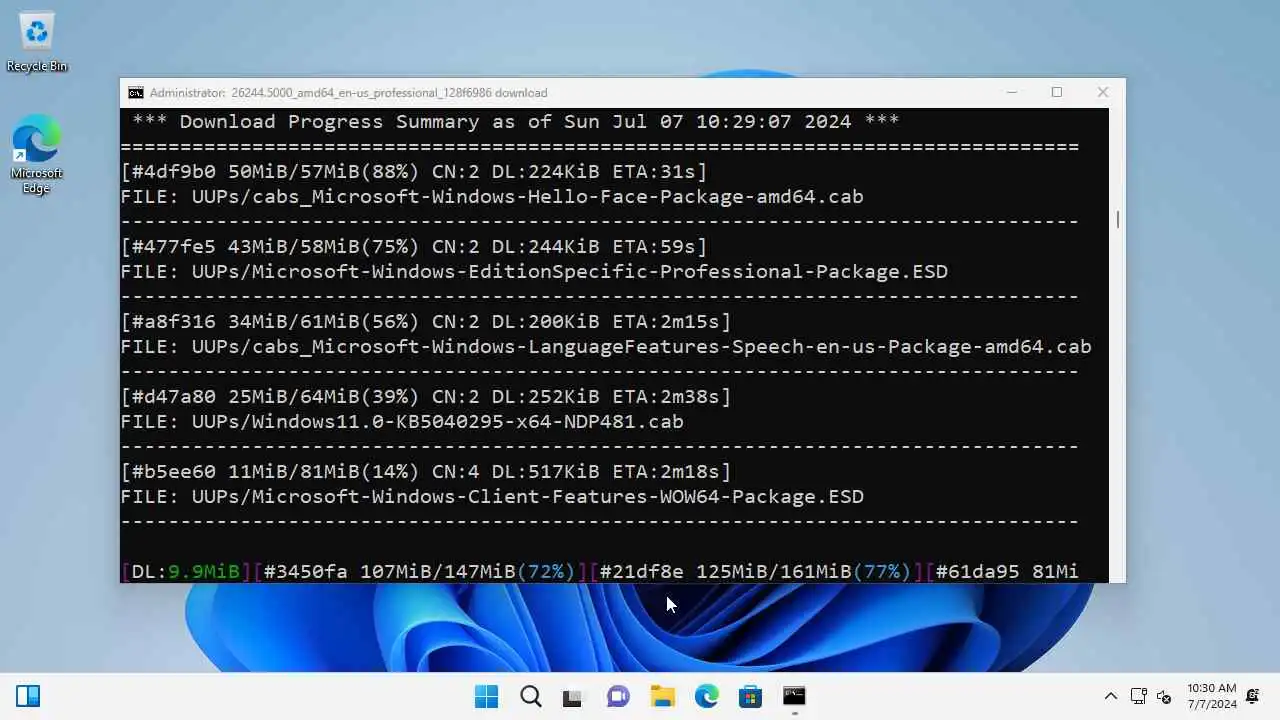Close the download command prompt window

coord(1103,92)
